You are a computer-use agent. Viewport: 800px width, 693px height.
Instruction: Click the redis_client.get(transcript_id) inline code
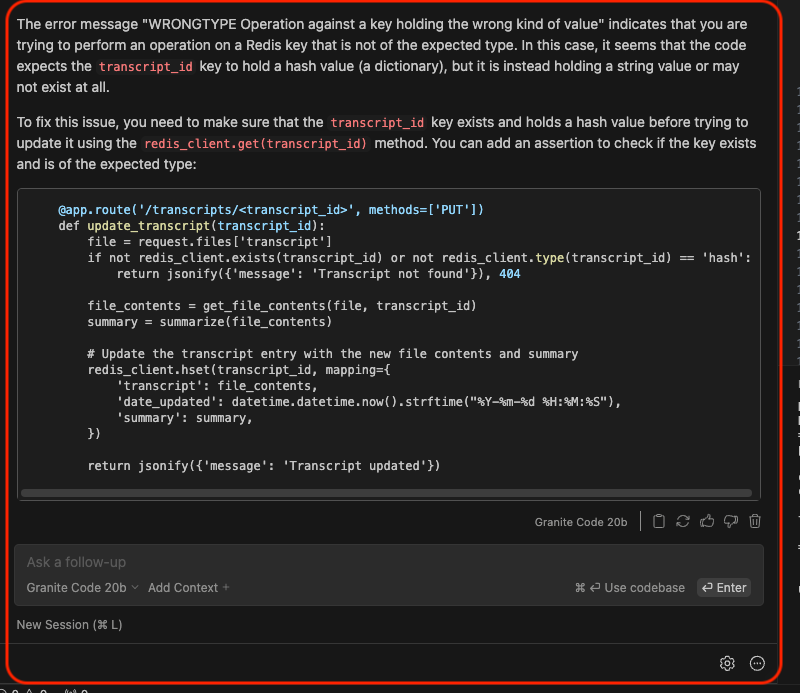[255, 143]
